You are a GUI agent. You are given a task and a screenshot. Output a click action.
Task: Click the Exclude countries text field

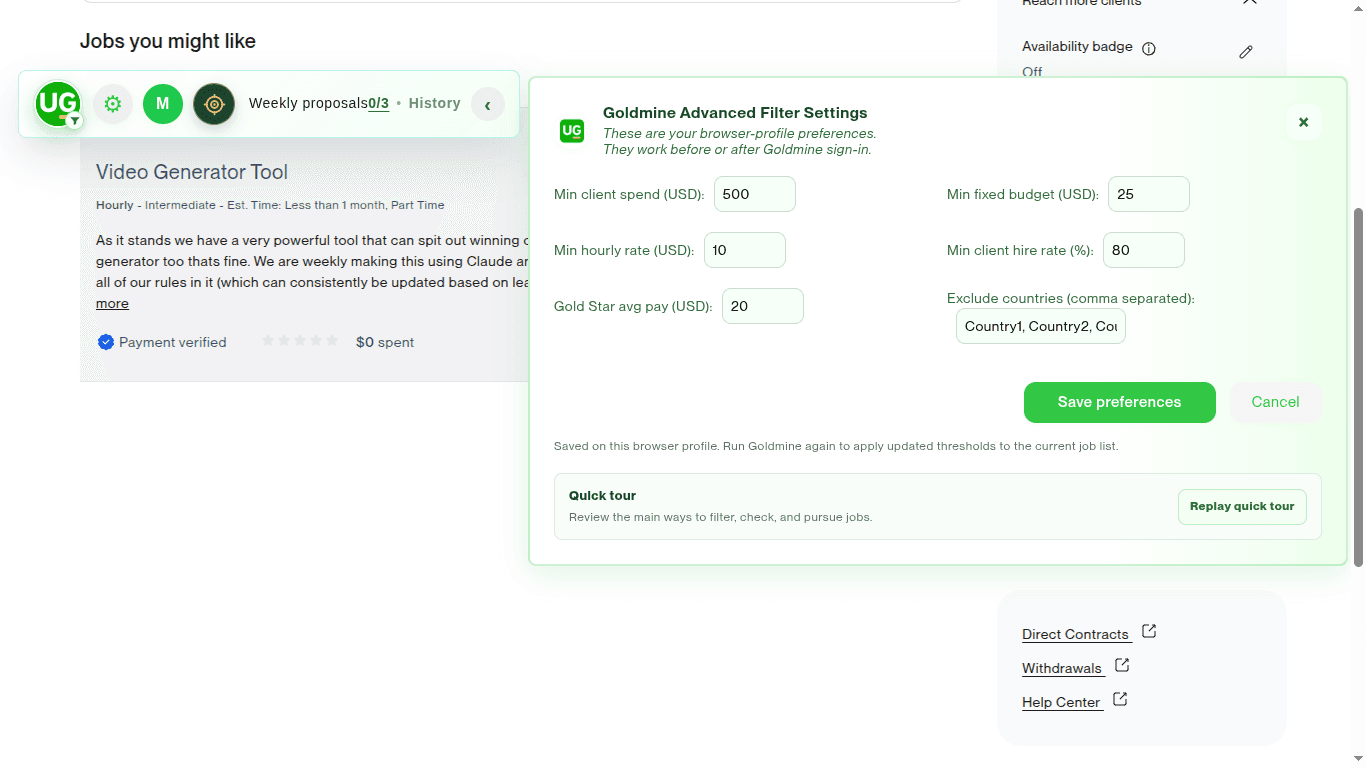pyautogui.click(x=1041, y=326)
